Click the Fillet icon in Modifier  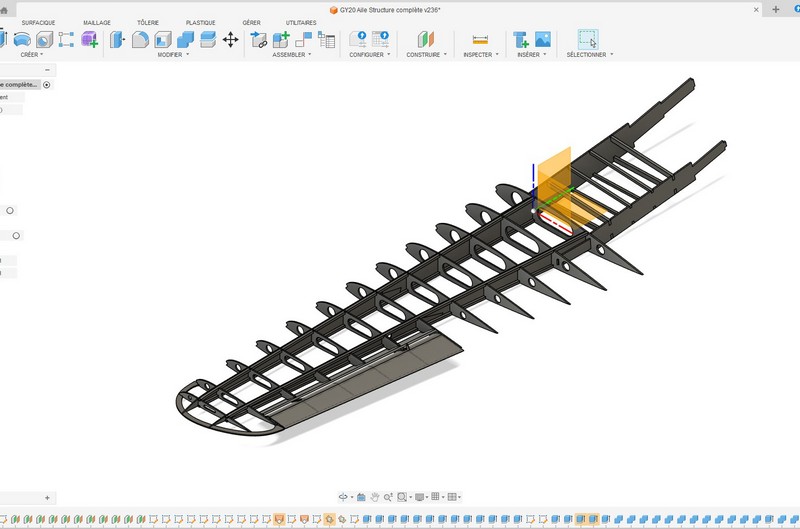(140, 39)
